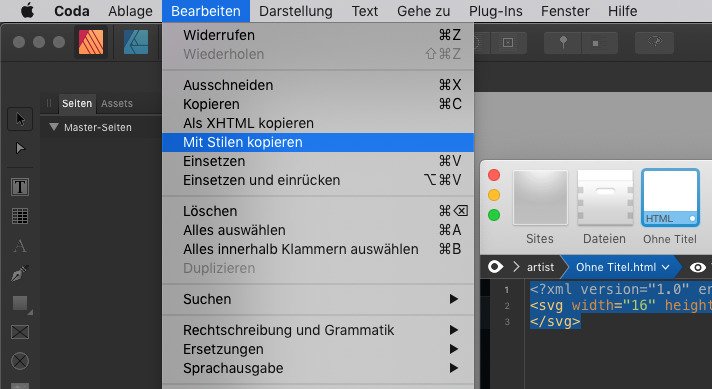Select the Move tool arrow
Screen dimensions: 712x389
(x=20, y=119)
